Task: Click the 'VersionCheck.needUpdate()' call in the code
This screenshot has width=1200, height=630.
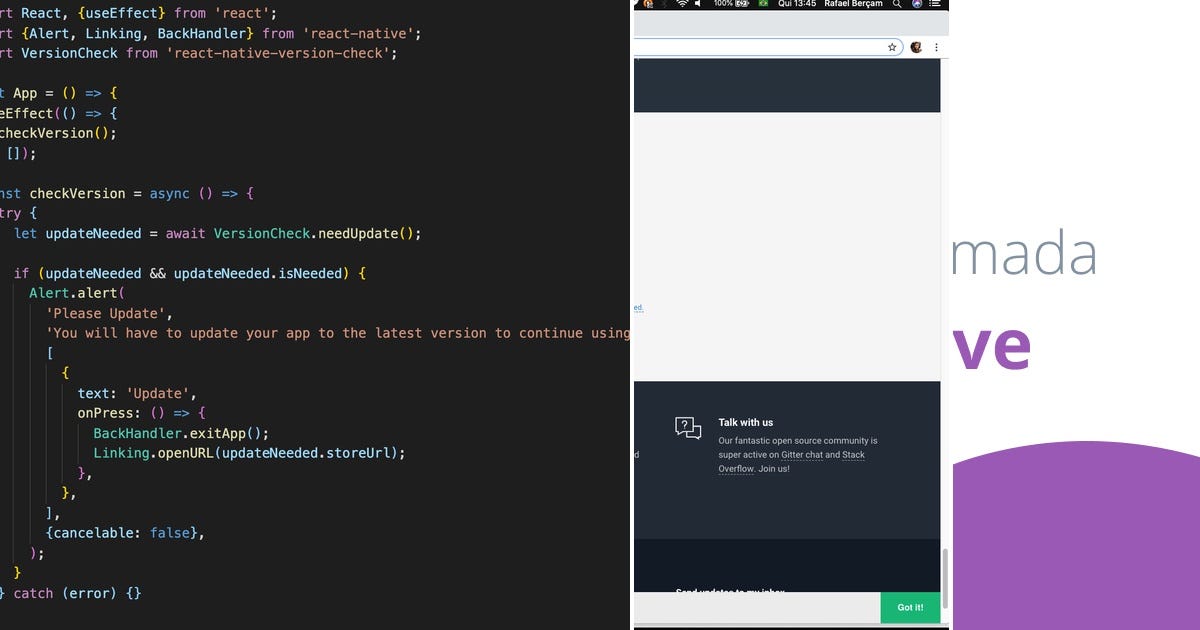Action: click(318, 233)
